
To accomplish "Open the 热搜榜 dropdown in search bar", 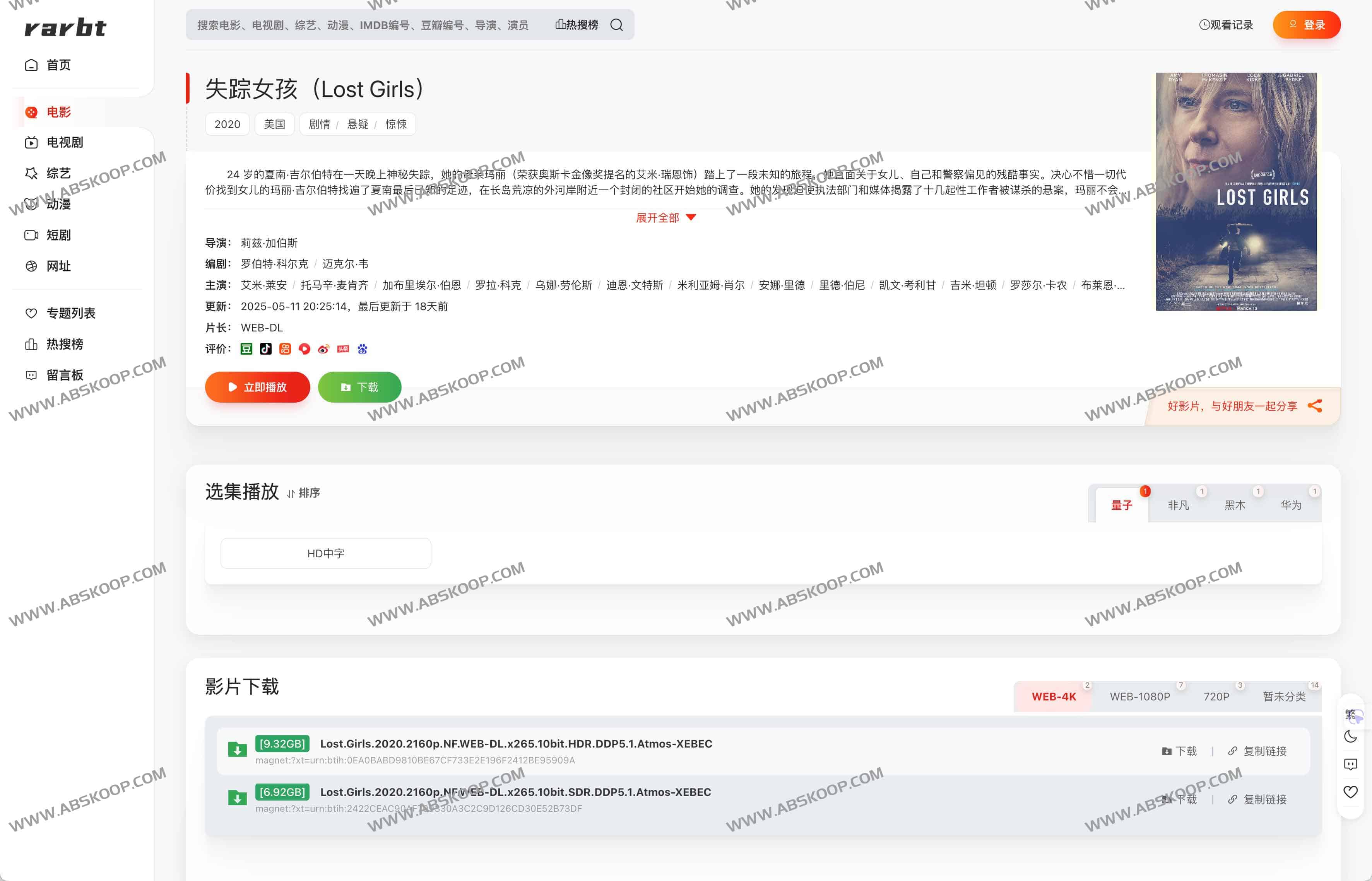I will point(577,25).
